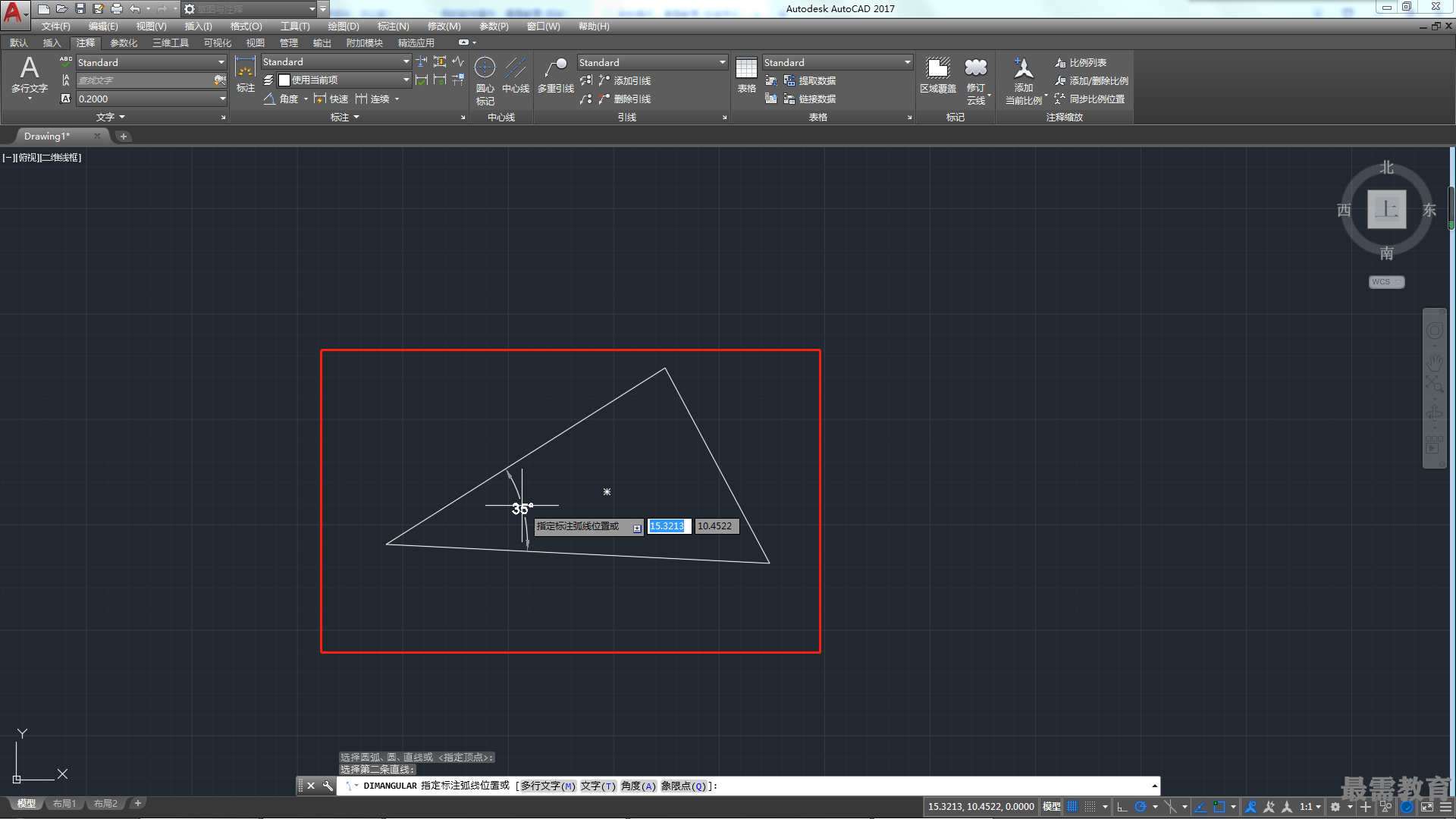Click the 删除引线 remove leader tool

[x=625, y=99]
